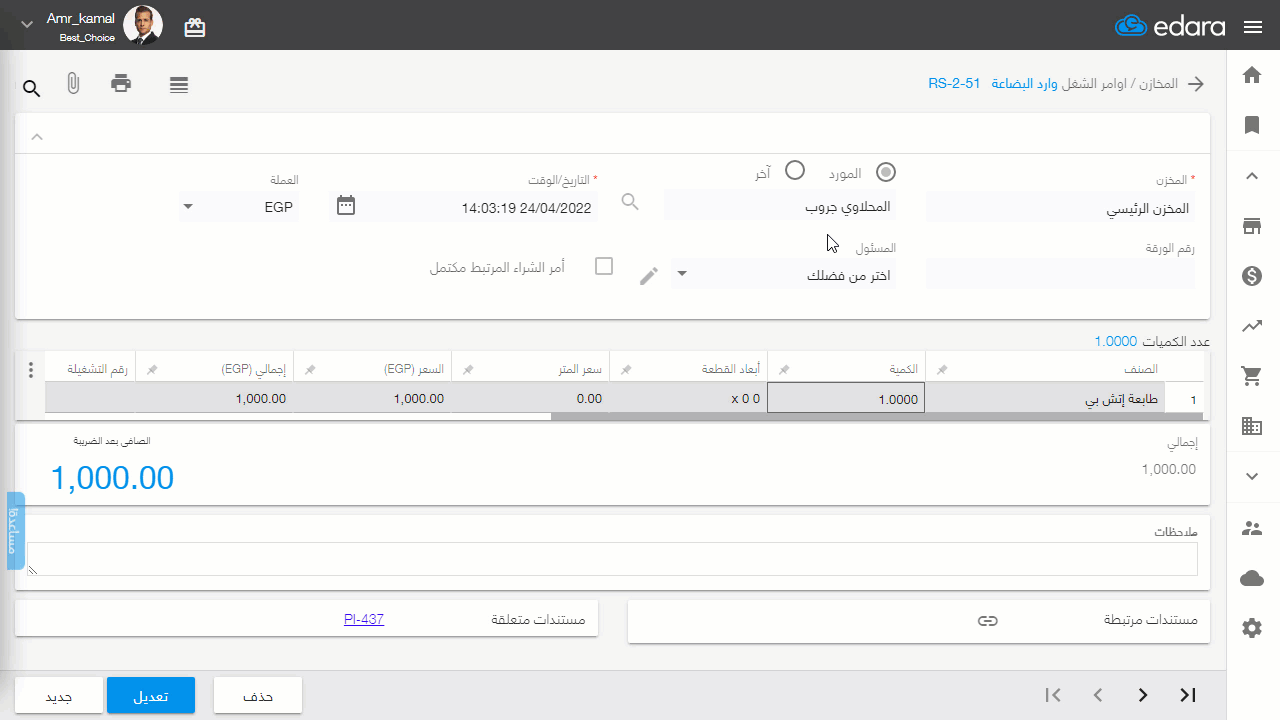Select the quantity cell 1.0000
1280x720 pixels.
846,398
